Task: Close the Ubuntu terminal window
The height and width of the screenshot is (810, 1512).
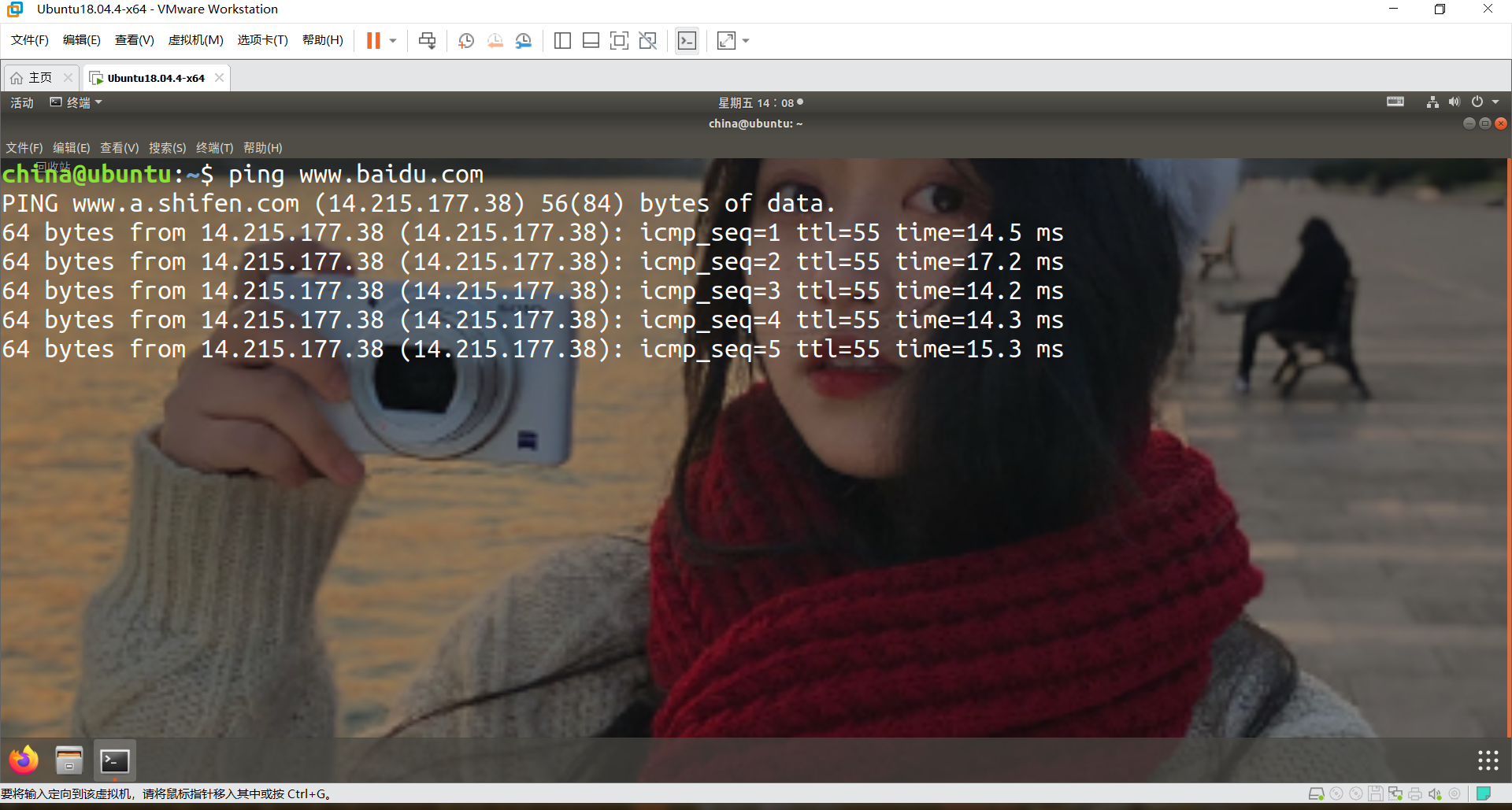Action: 1501,123
